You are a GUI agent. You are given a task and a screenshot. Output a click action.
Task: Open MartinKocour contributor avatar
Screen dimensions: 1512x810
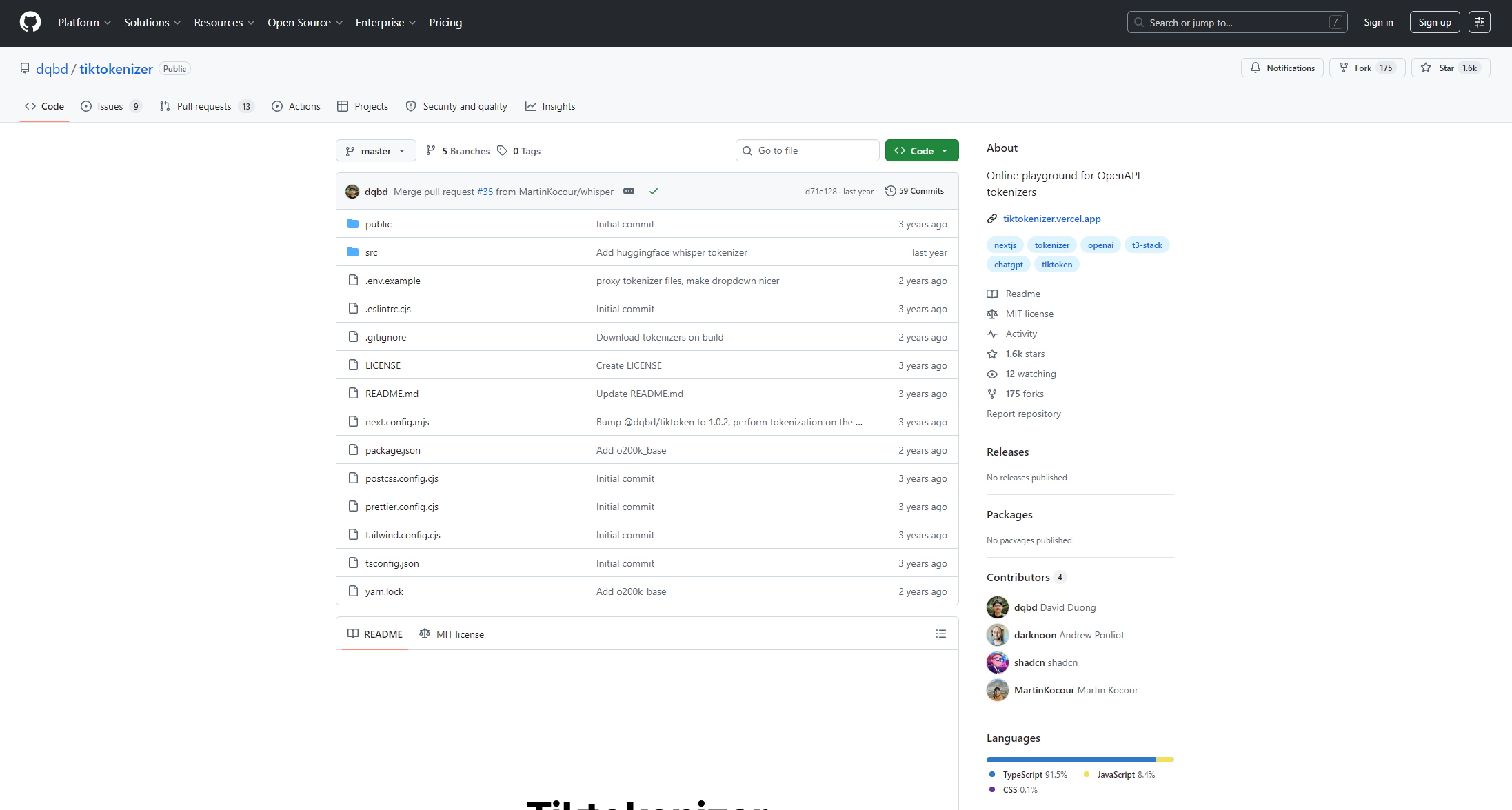(x=998, y=690)
